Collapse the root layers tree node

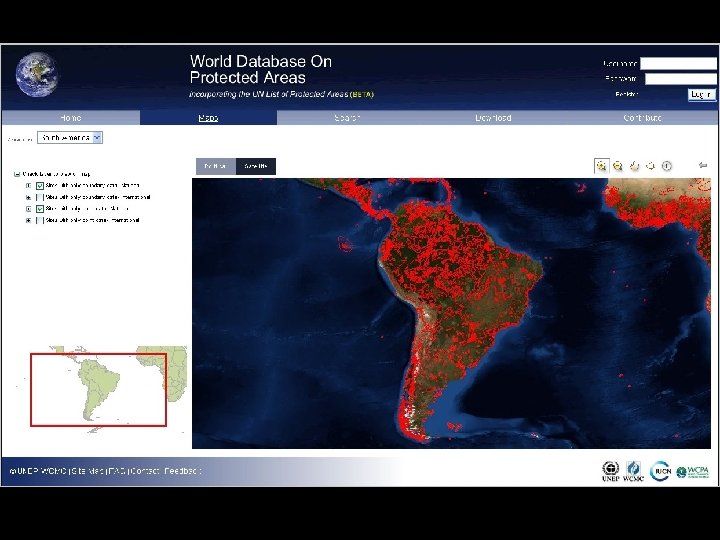[x=17, y=174]
